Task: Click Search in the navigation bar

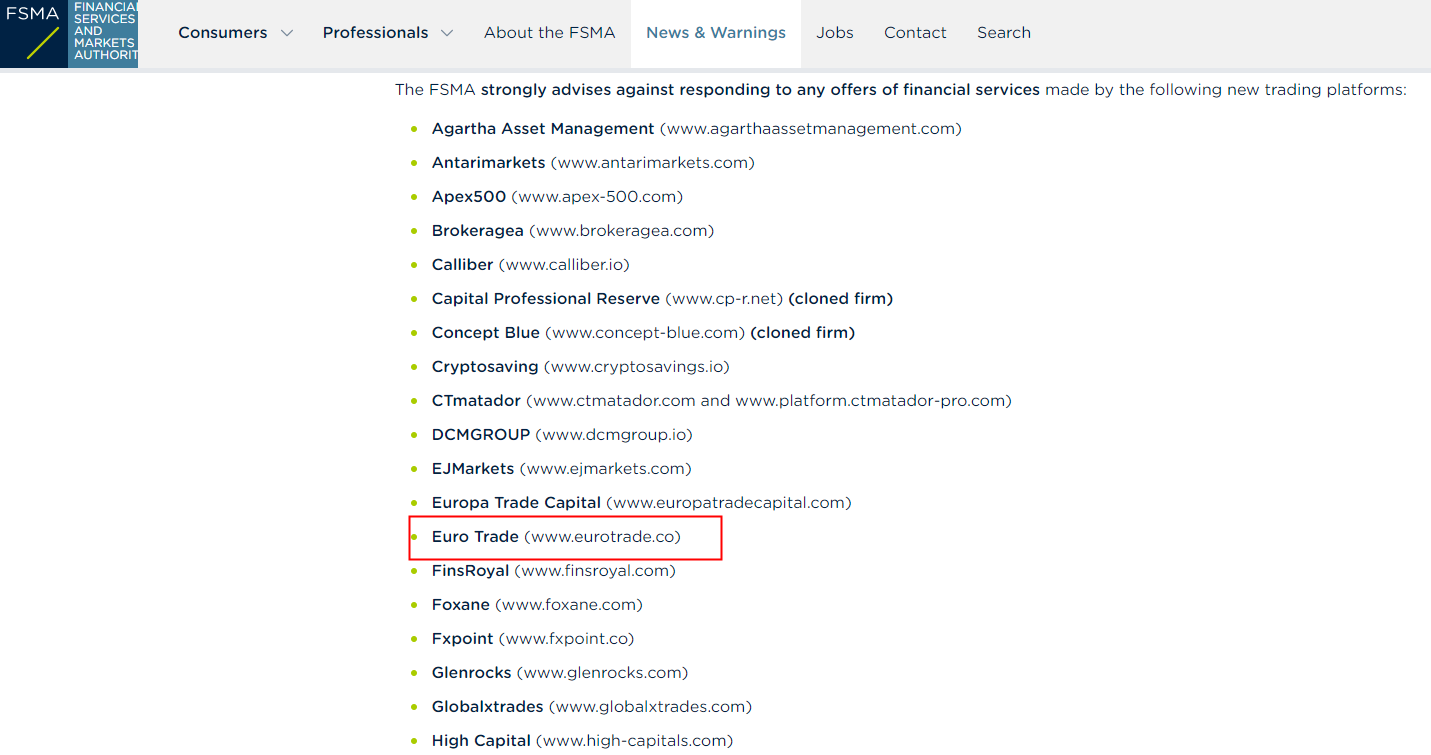Action: click(1004, 33)
